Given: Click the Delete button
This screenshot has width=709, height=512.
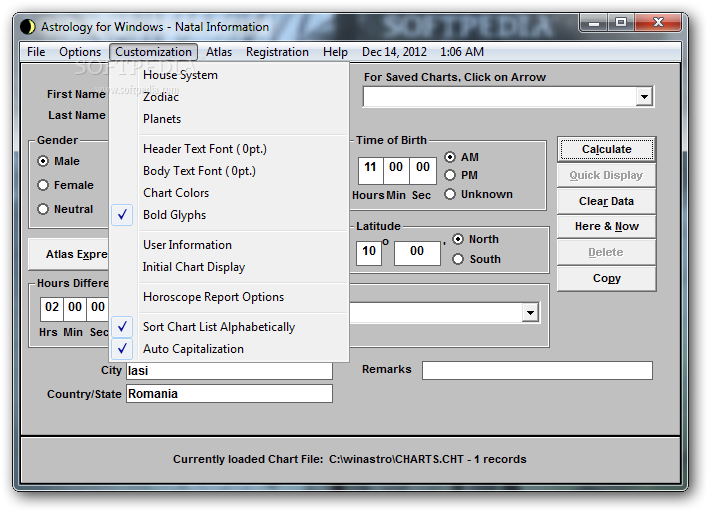Looking at the screenshot, I should 606,252.
